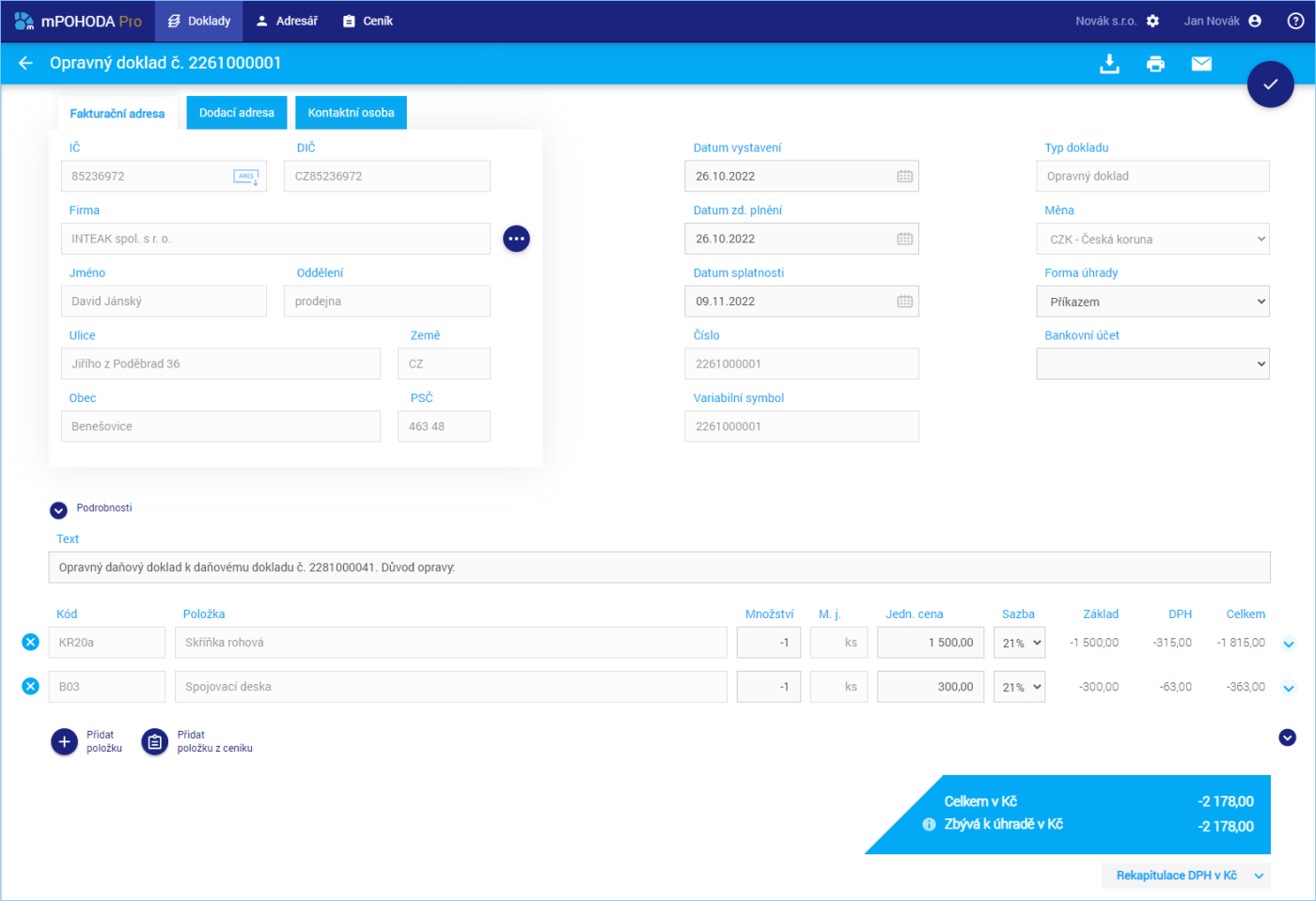Click the Přidat položku label
The width and height of the screenshot is (1316, 901).
[x=104, y=741]
